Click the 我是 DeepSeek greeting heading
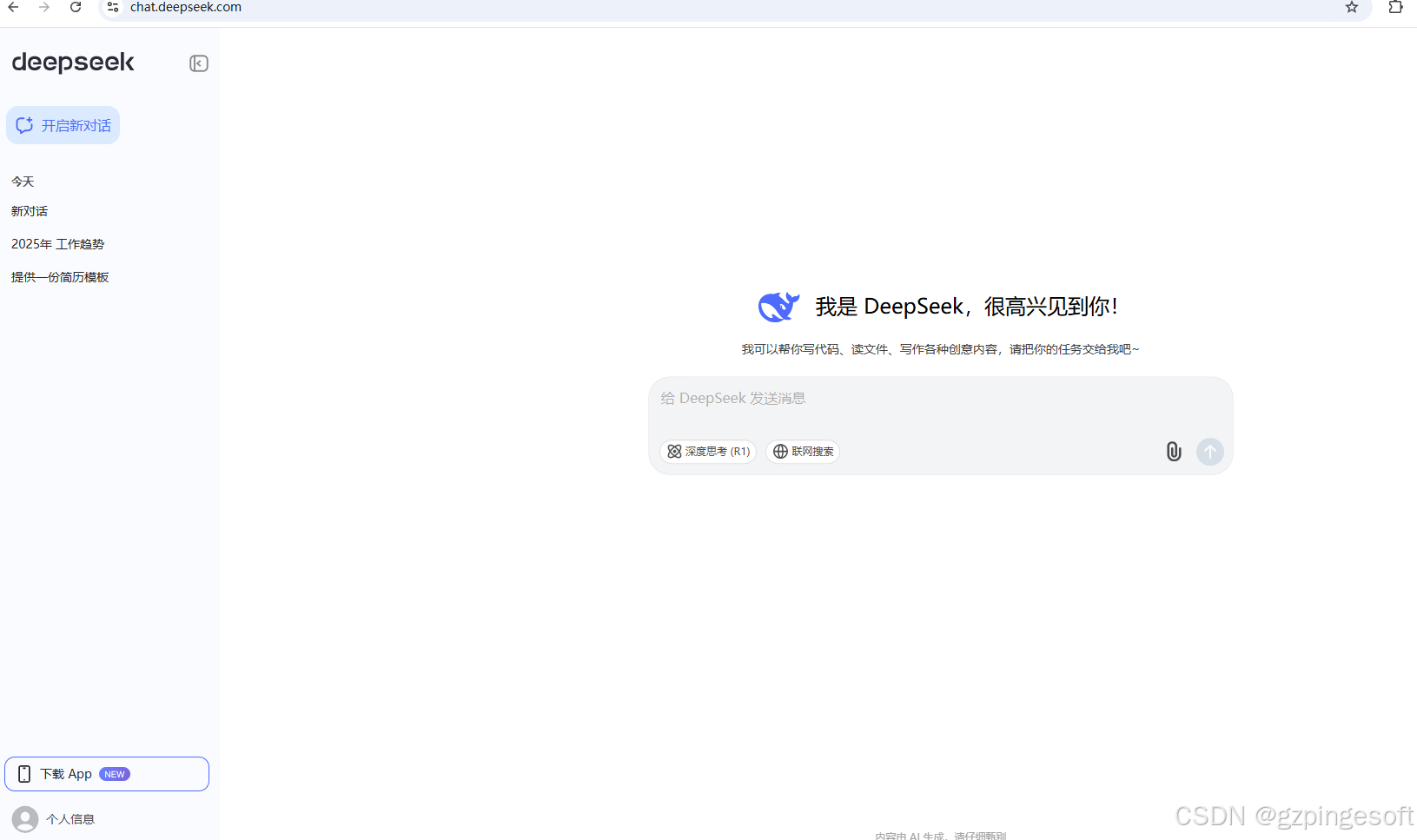1417x840 pixels. click(x=966, y=307)
